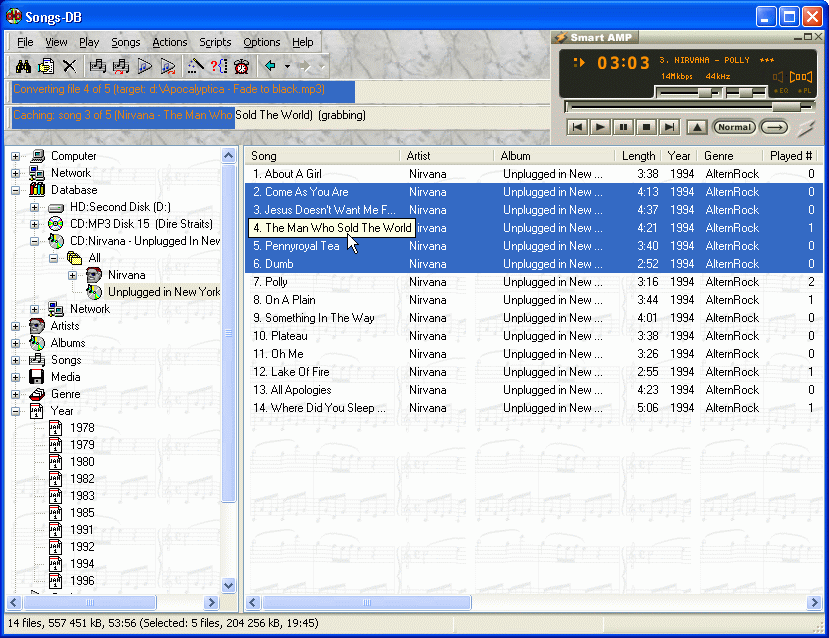Viewport: 829px width, 638px height.
Task: Sort by the Genre column header
Action: click(x=731, y=156)
